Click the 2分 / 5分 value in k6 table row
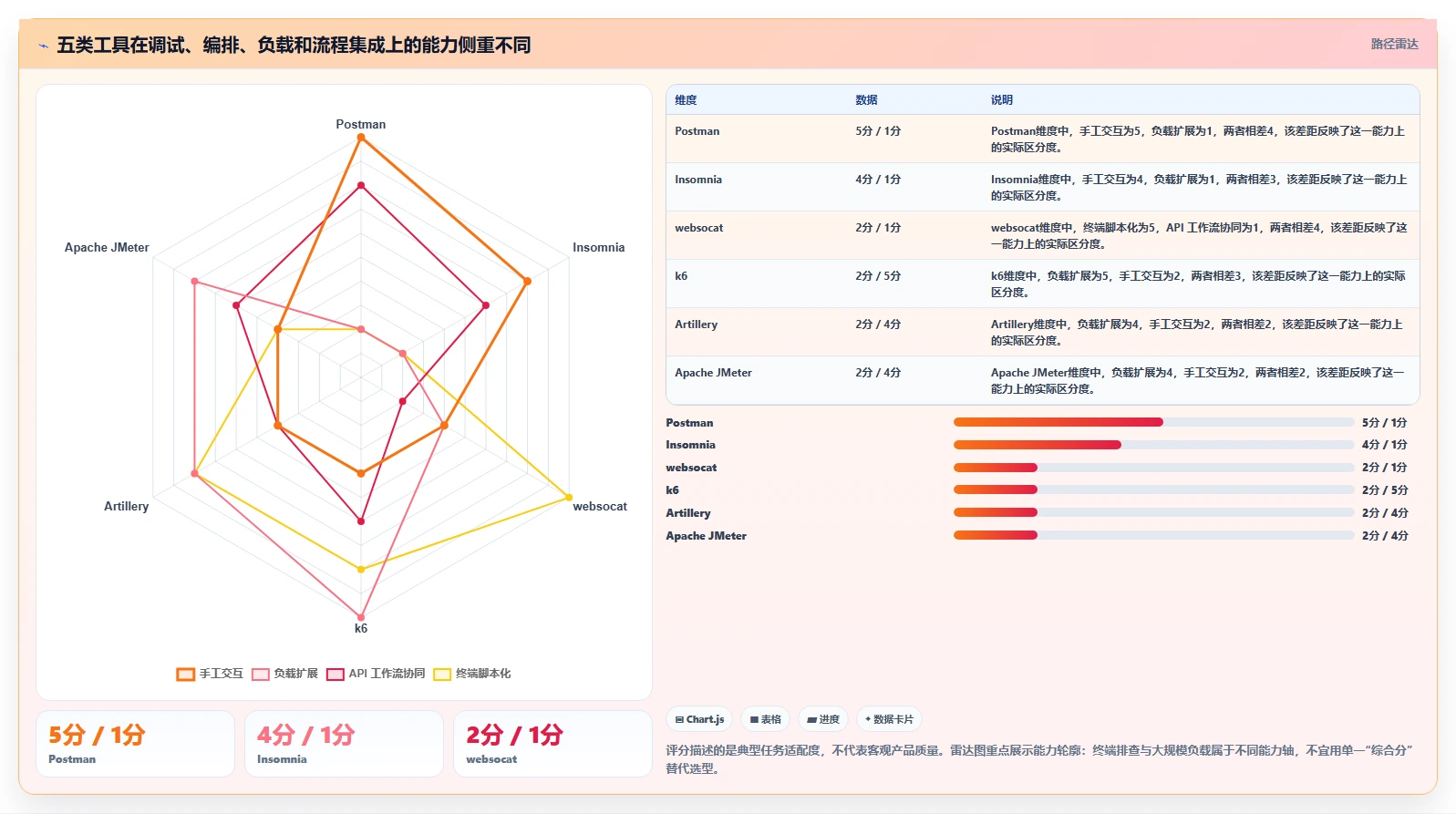Screen dimensions: 1456x814 [x=878, y=276]
